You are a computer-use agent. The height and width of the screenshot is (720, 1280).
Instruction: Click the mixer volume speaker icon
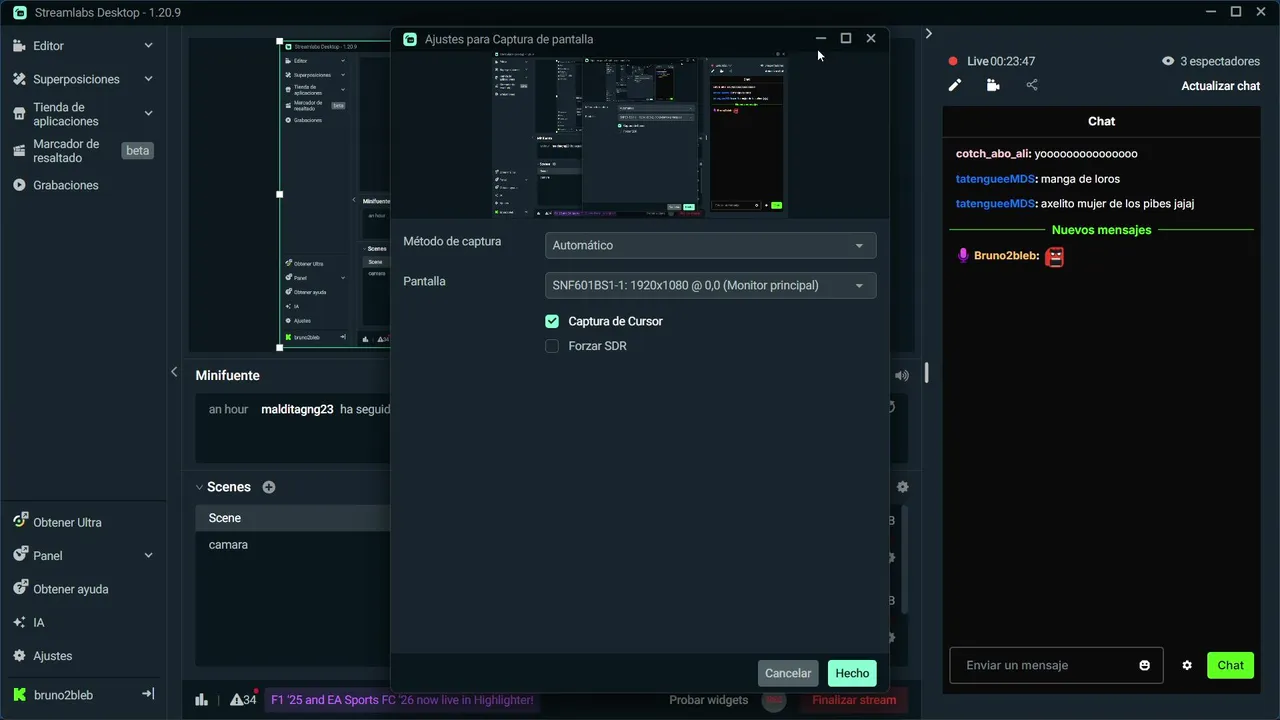pyautogui.click(x=902, y=376)
